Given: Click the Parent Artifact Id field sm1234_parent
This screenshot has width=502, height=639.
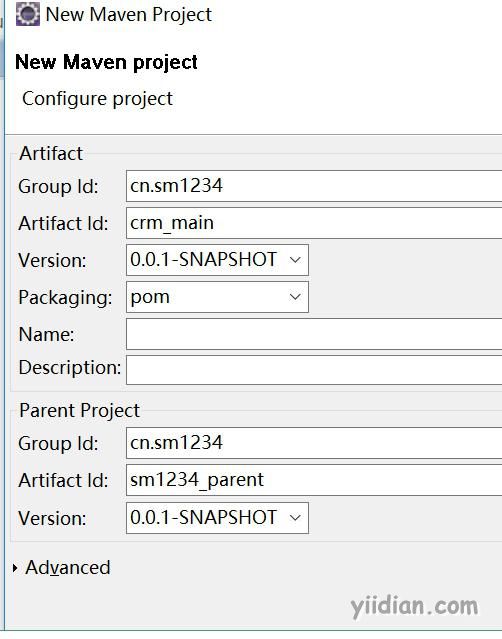Looking at the screenshot, I should (314, 480).
